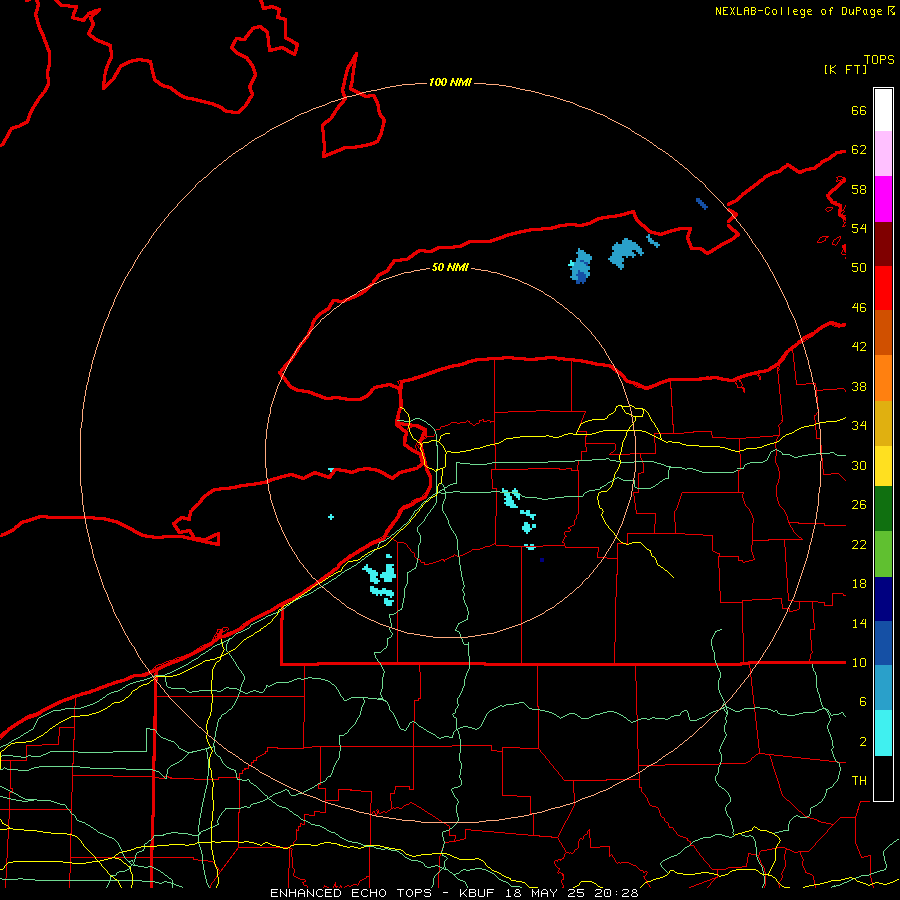Click the 'ENHANCED ECHO TOPS - KBUF' caption
The image size is (900, 900).
[x=382, y=893]
